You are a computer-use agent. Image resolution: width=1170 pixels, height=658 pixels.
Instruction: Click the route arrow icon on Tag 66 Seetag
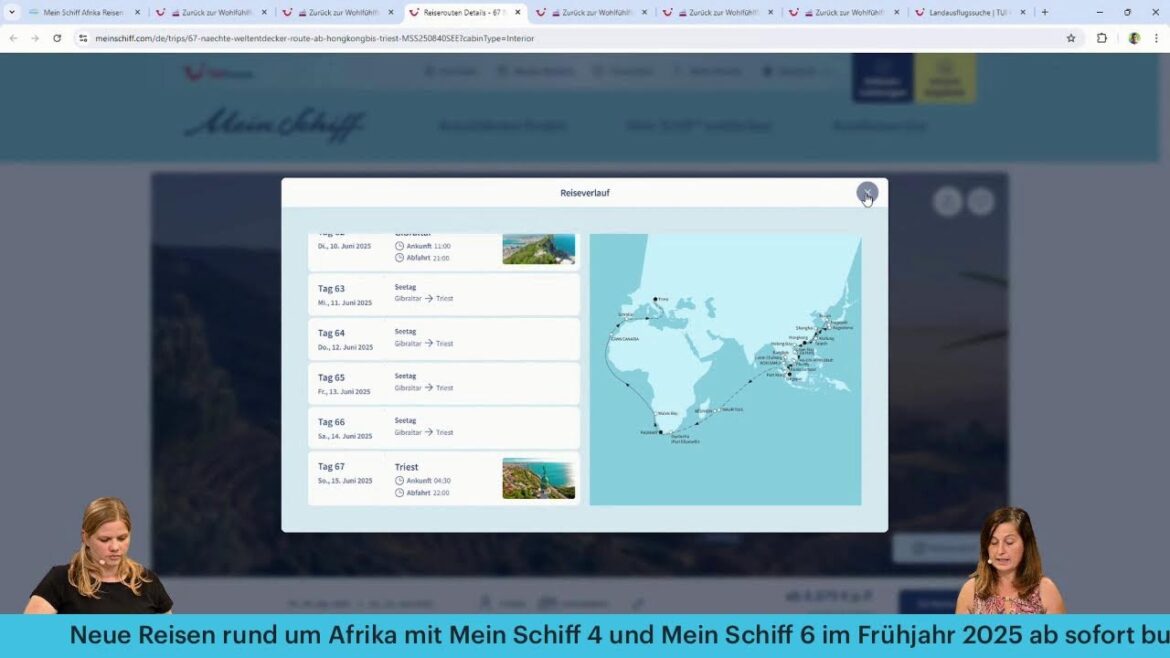pyautogui.click(x=430, y=432)
